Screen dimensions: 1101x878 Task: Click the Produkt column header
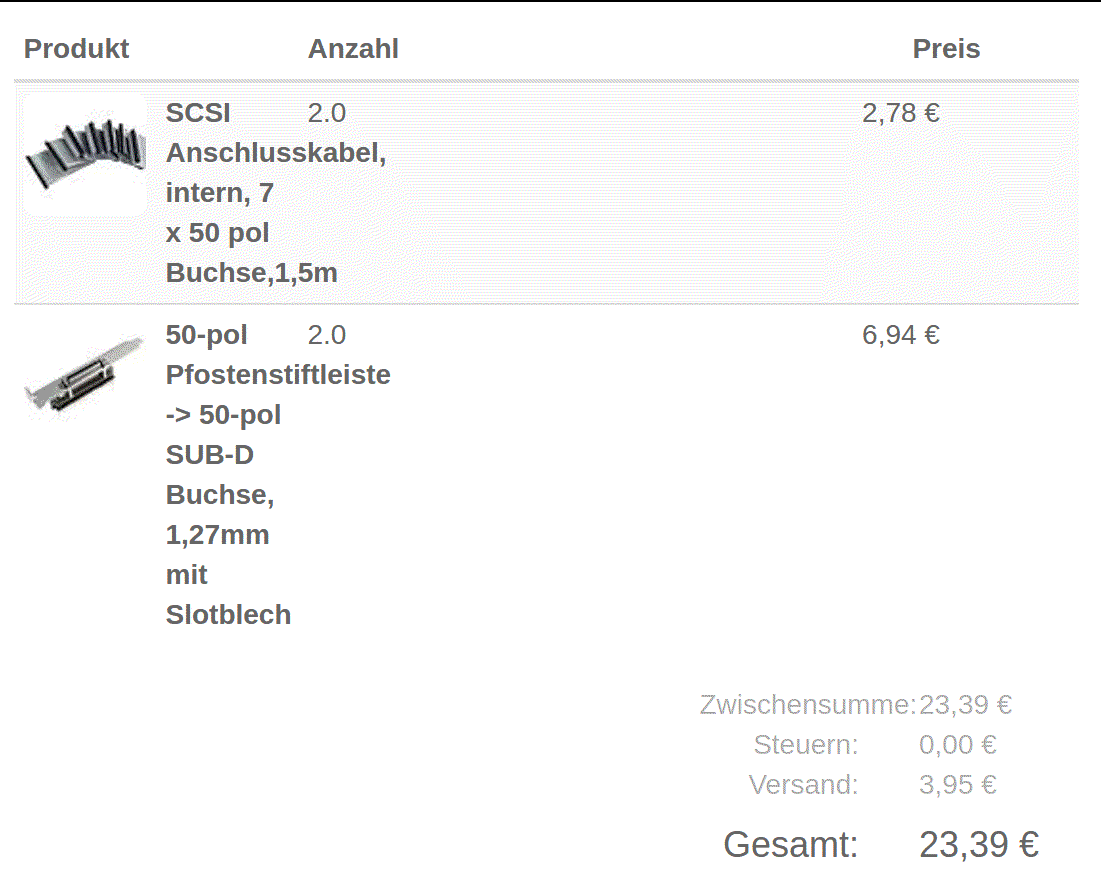click(x=77, y=48)
